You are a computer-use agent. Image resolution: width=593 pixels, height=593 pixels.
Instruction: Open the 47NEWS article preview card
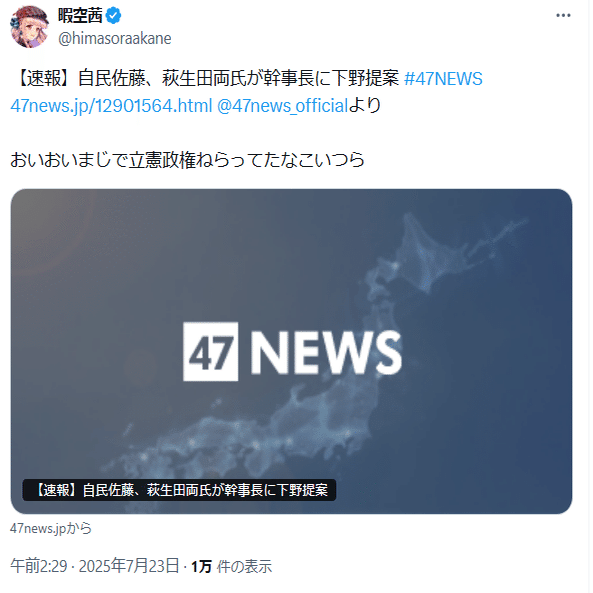coord(291,351)
